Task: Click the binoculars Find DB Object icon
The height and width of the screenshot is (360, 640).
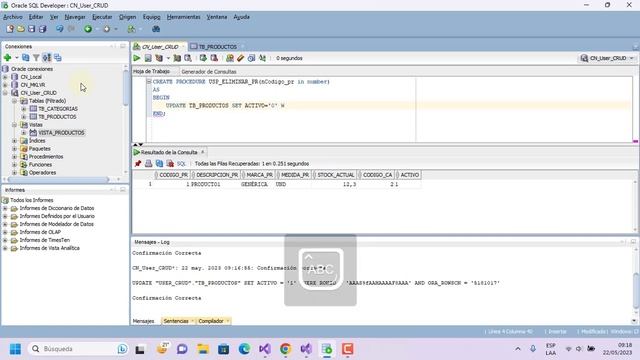Action: click(x=156, y=29)
